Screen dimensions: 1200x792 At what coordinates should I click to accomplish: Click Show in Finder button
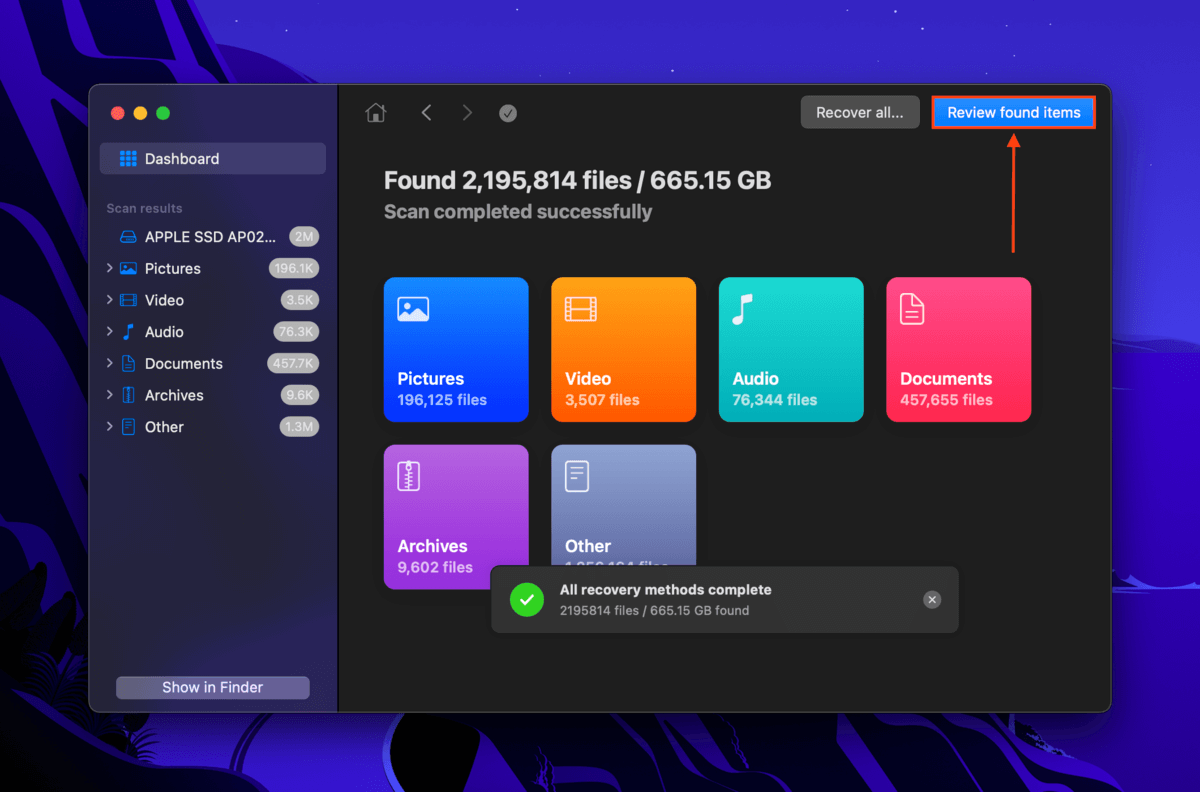pos(213,687)
